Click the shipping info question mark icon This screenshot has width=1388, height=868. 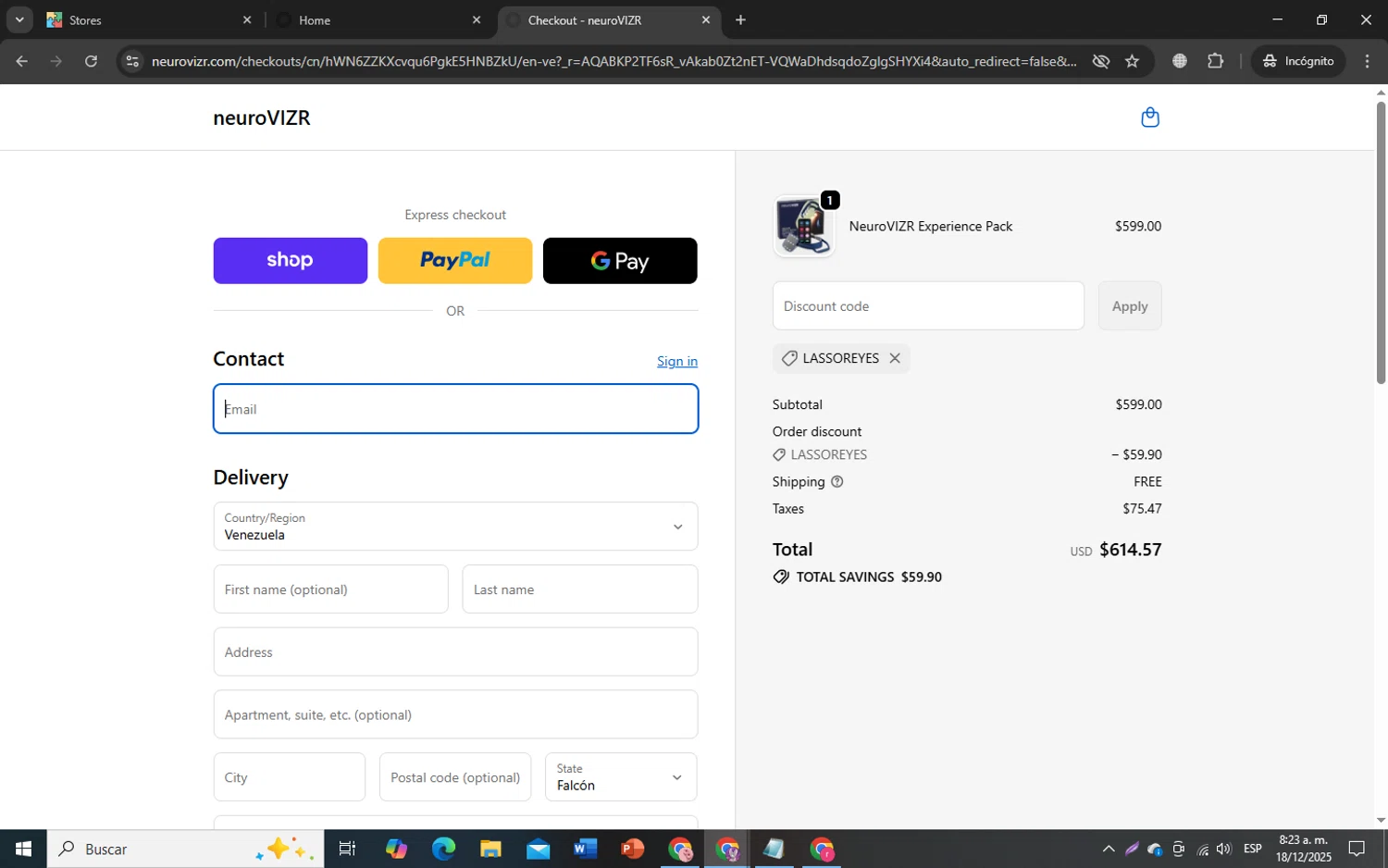coord(837,482)
